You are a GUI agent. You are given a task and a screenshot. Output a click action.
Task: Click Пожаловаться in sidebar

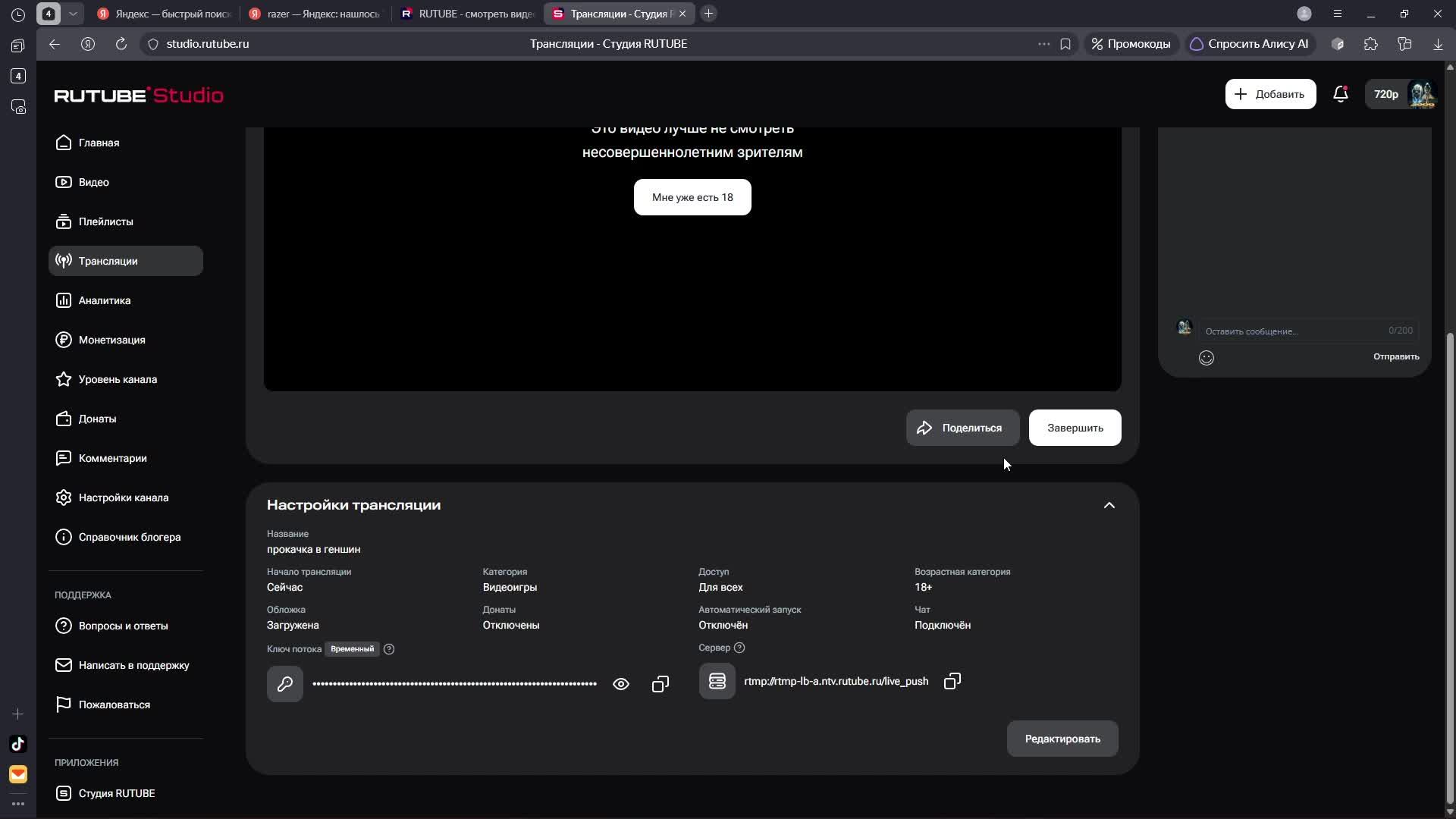click(126, 704)
